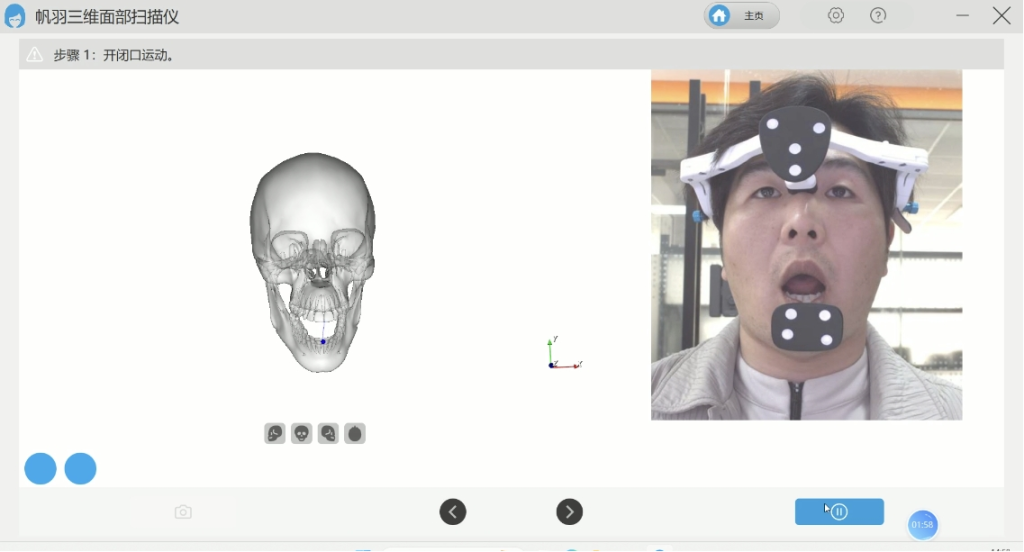Image resolution: width=1024 pixels, height=552 pixels.
Task: Advance with the right arrow button
Action: [569, 512]
